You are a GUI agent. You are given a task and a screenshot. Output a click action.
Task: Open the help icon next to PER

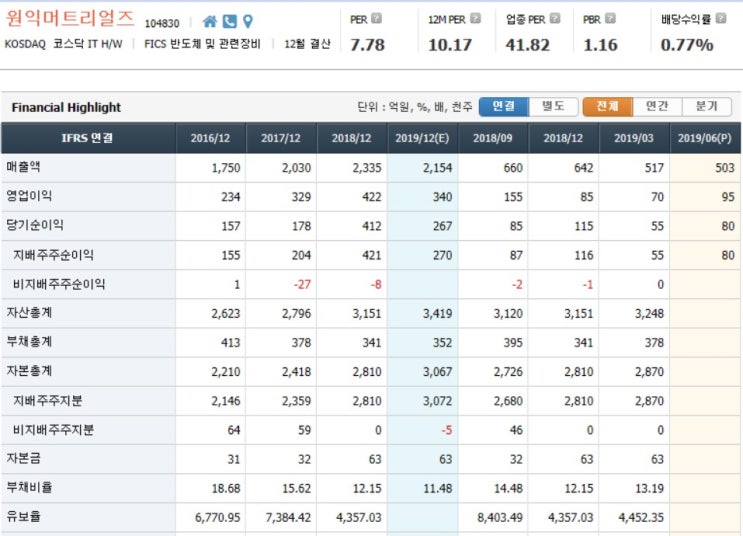pyautogui.click(x=376, y=18)
